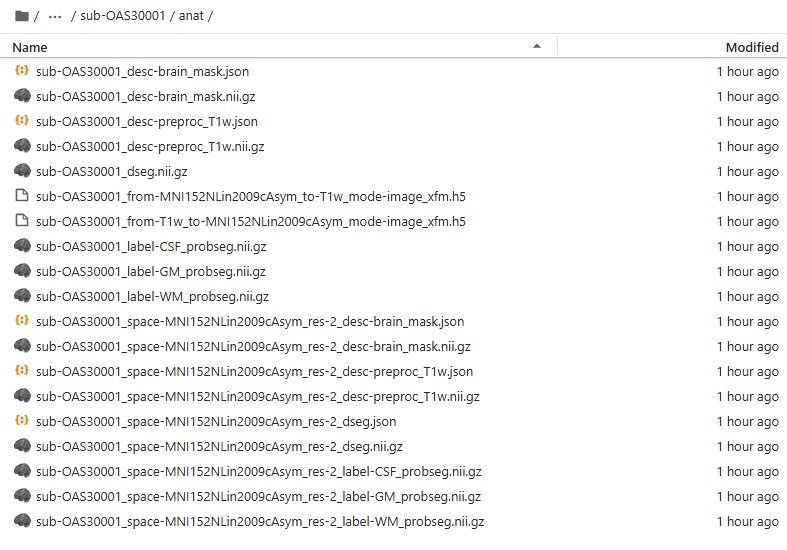
Task: Expand the collapsed breadcrumb ellipsis
Action: click(55, 16)
